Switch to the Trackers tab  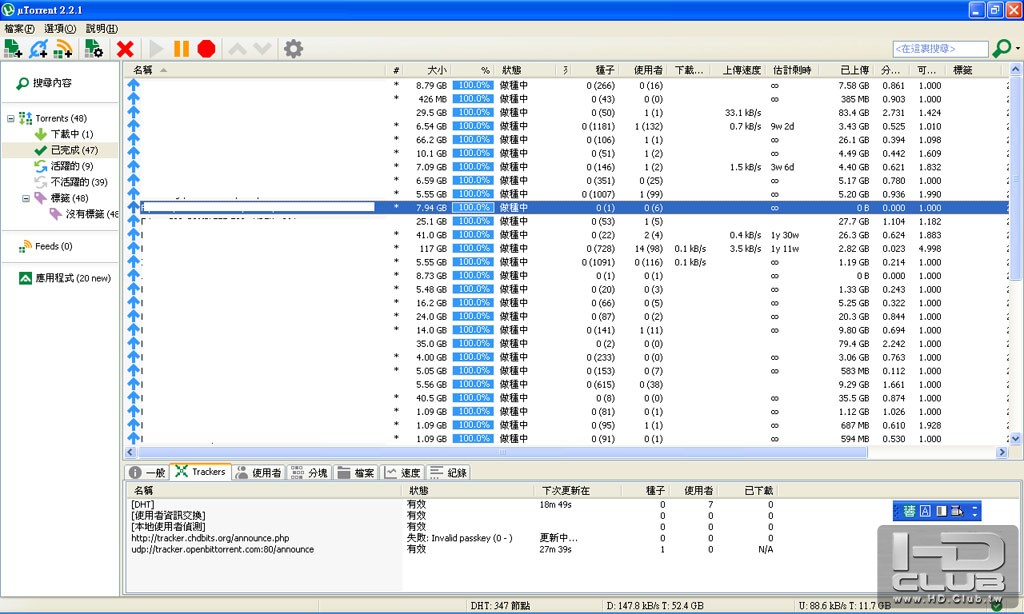click(x=200, y=472)
